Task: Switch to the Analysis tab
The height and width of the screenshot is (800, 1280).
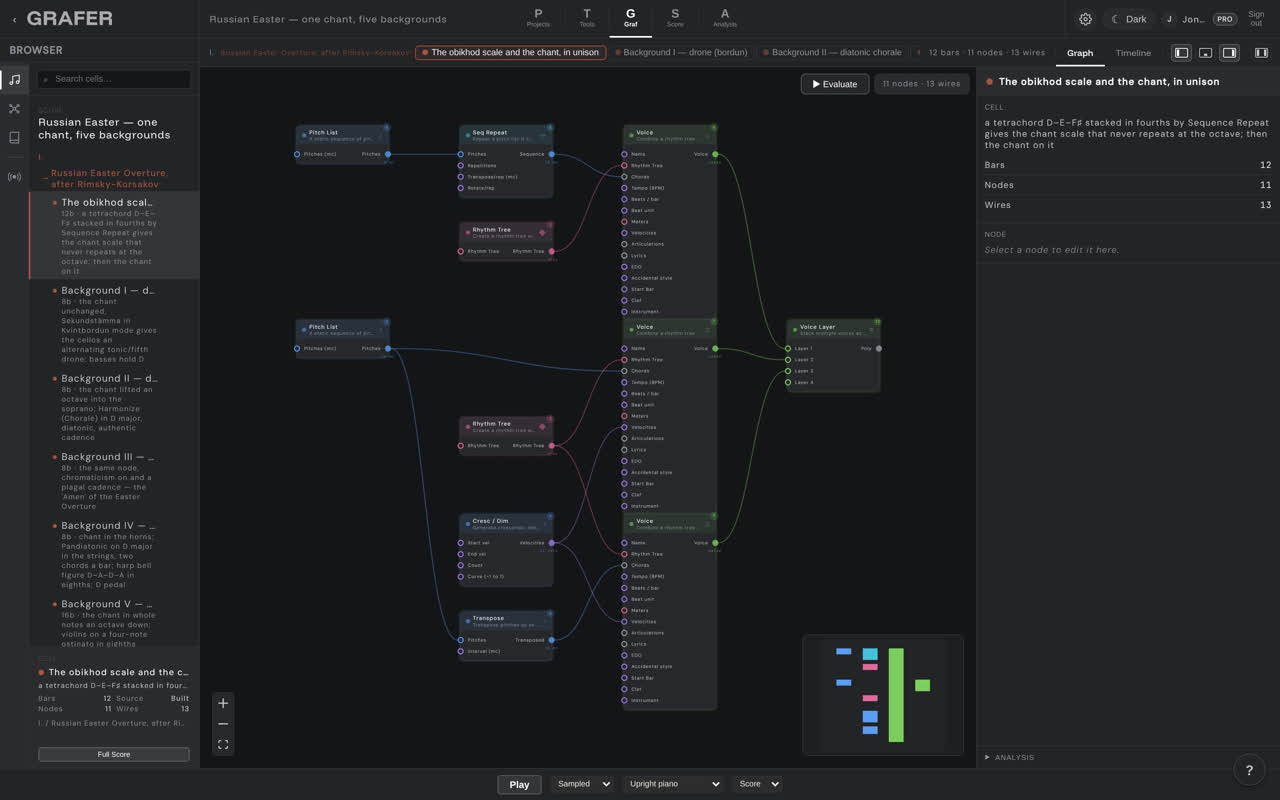Action: (x=725, y=18)
